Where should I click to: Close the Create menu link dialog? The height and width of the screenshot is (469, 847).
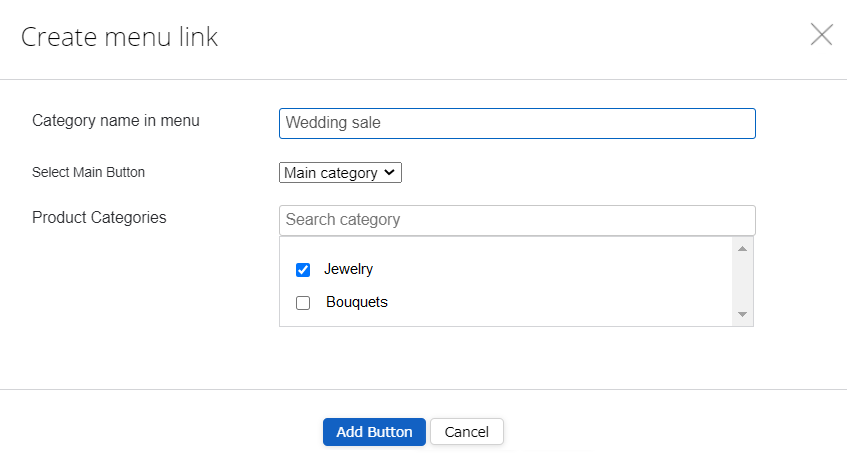click(821, 35)
